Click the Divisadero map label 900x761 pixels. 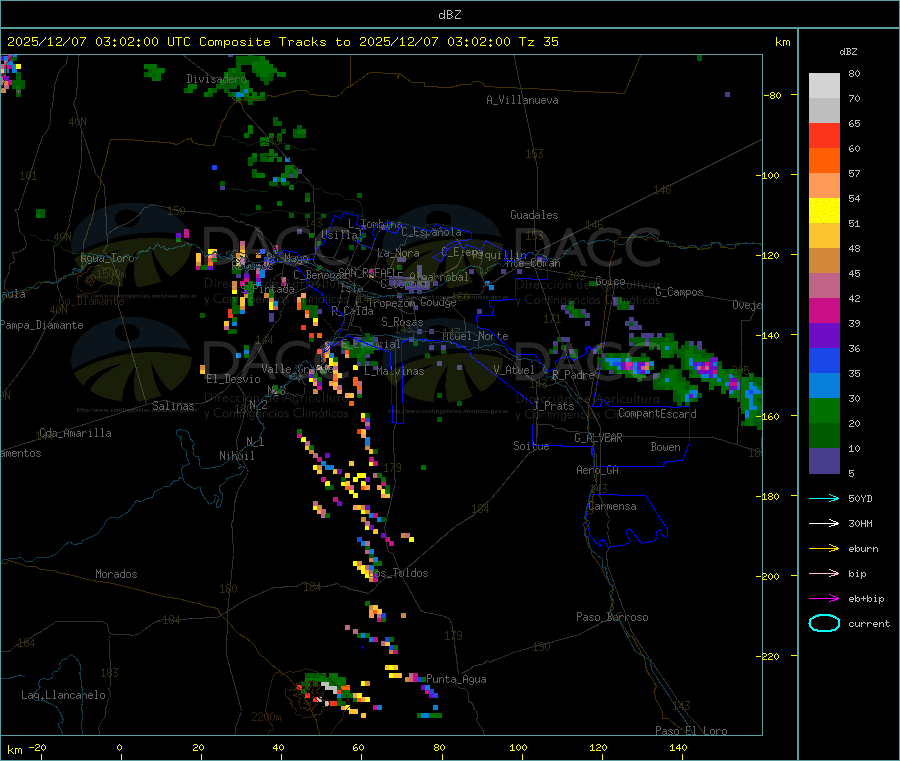pos(216,79)
